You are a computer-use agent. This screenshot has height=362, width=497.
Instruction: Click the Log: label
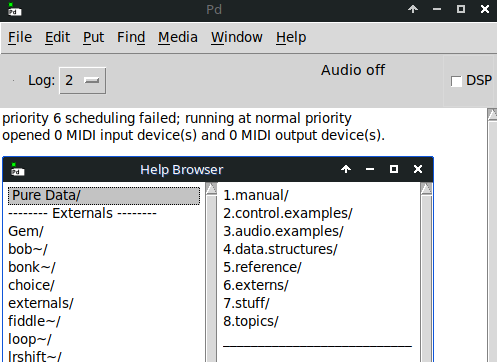[41, 81]
